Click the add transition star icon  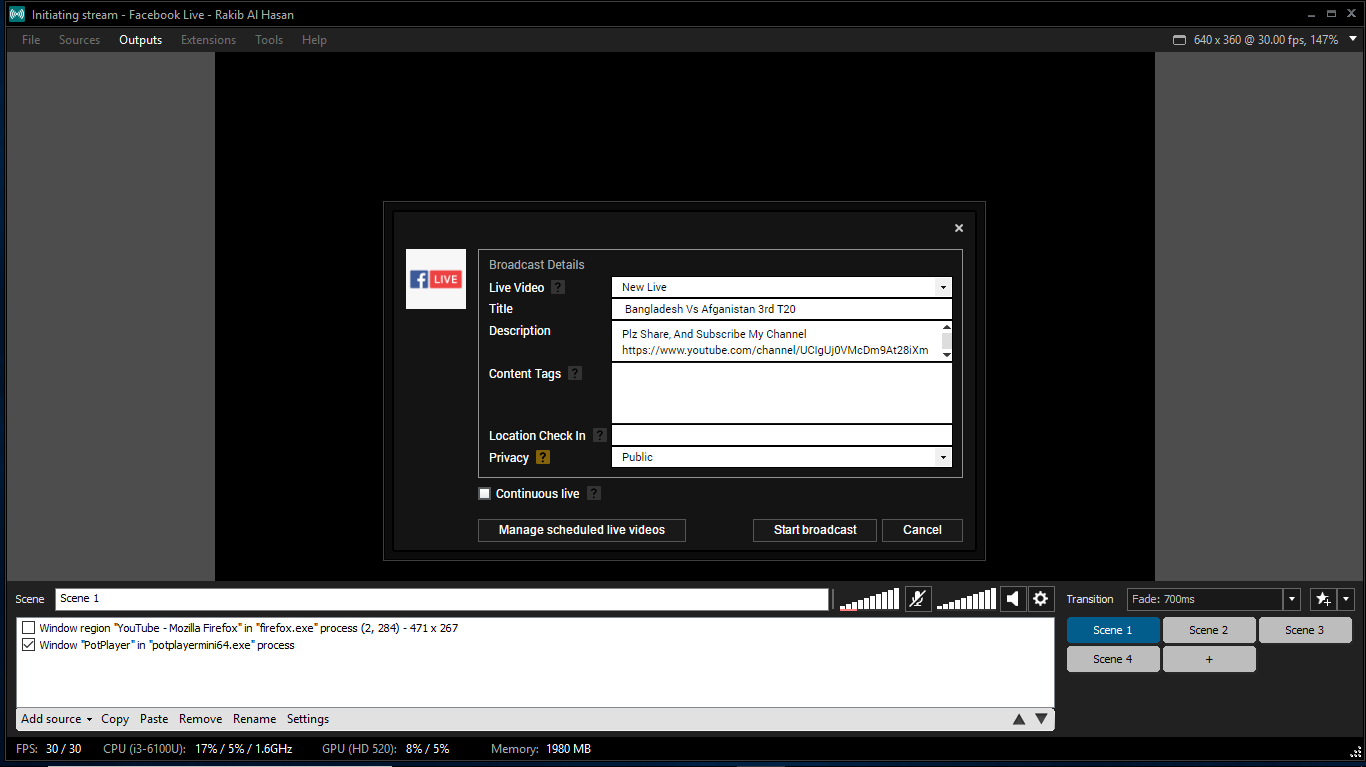[x=1323, y=599]
